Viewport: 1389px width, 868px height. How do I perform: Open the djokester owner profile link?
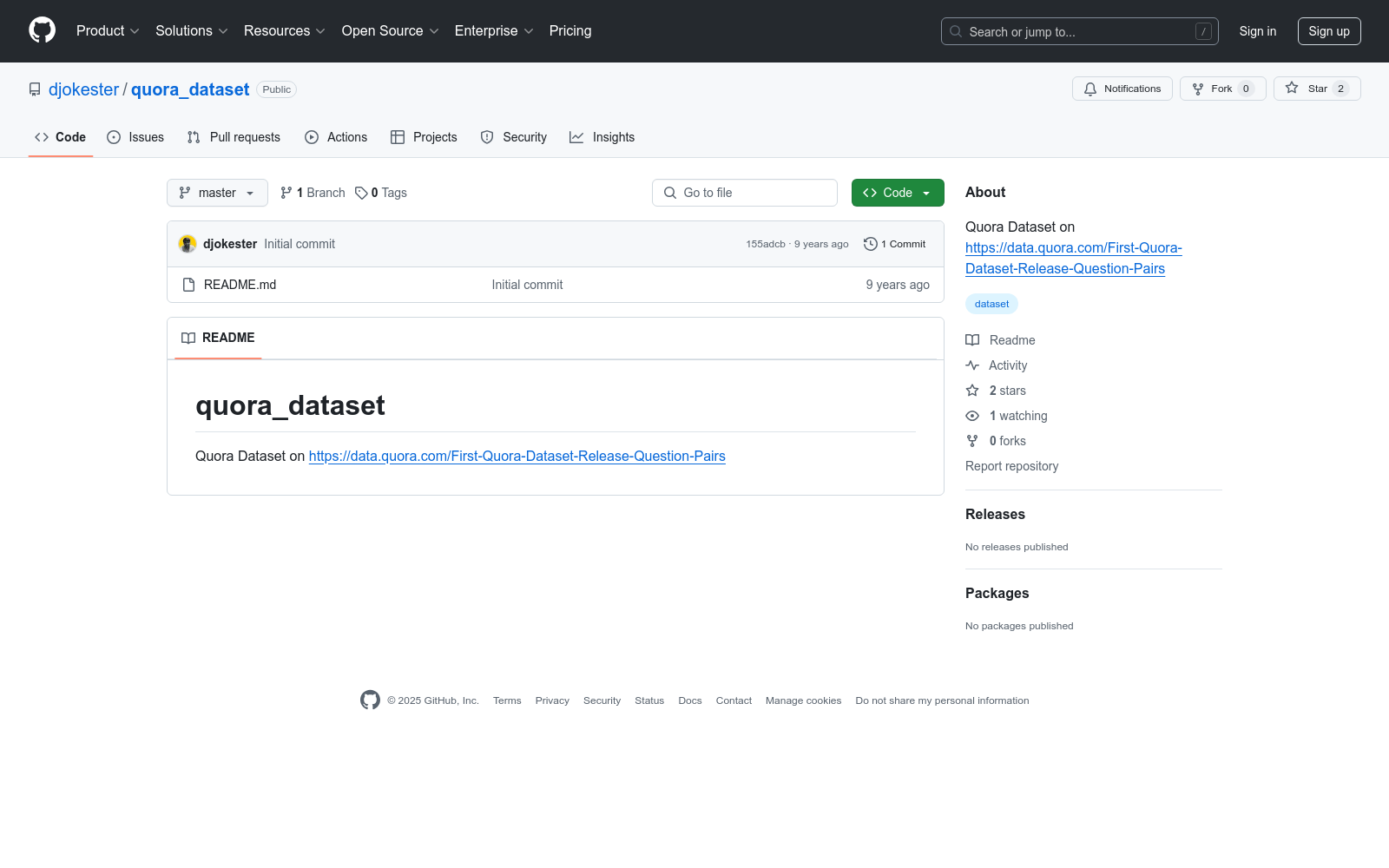tap(83, 89)
